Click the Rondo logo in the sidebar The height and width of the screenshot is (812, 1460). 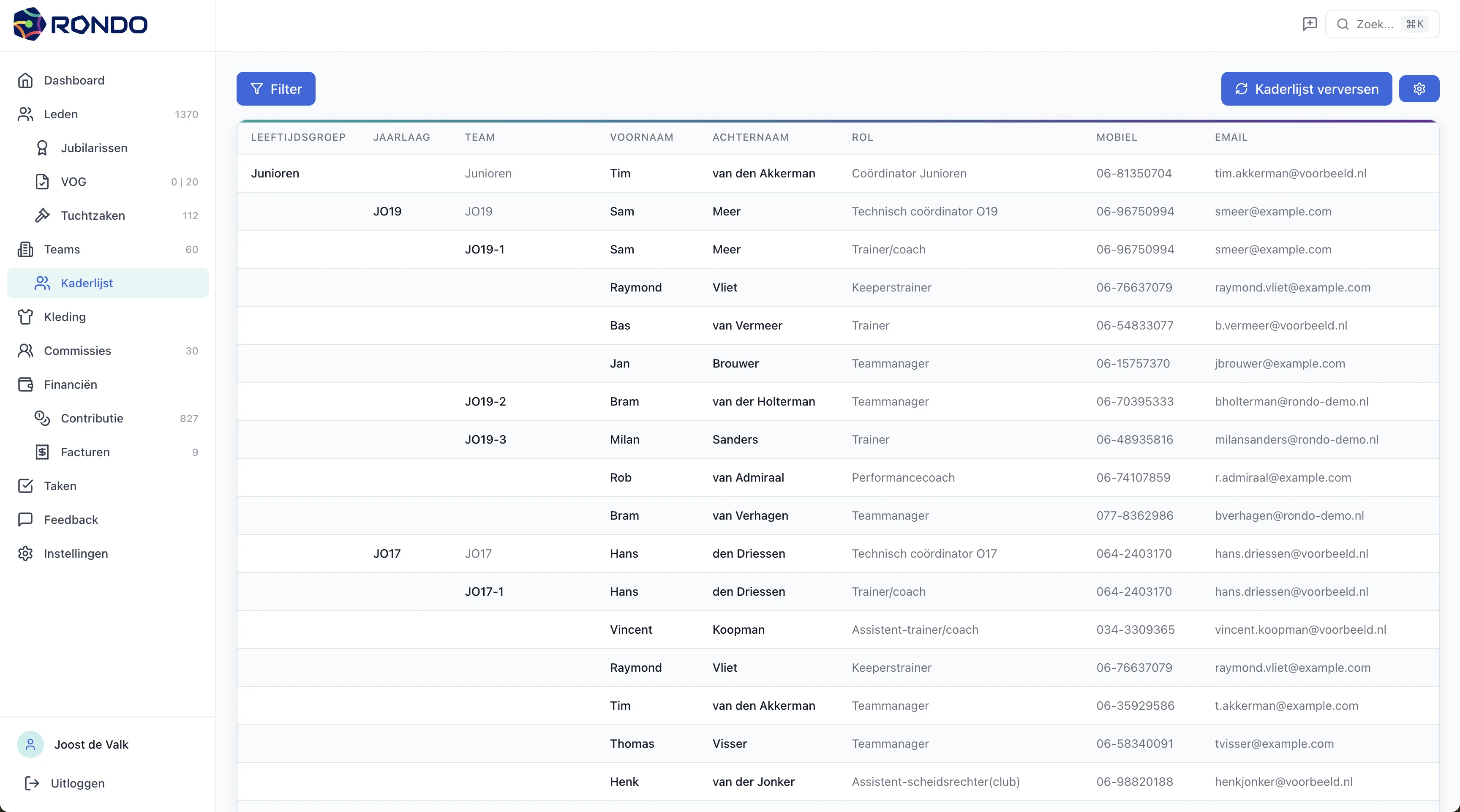tap(80, 25)
